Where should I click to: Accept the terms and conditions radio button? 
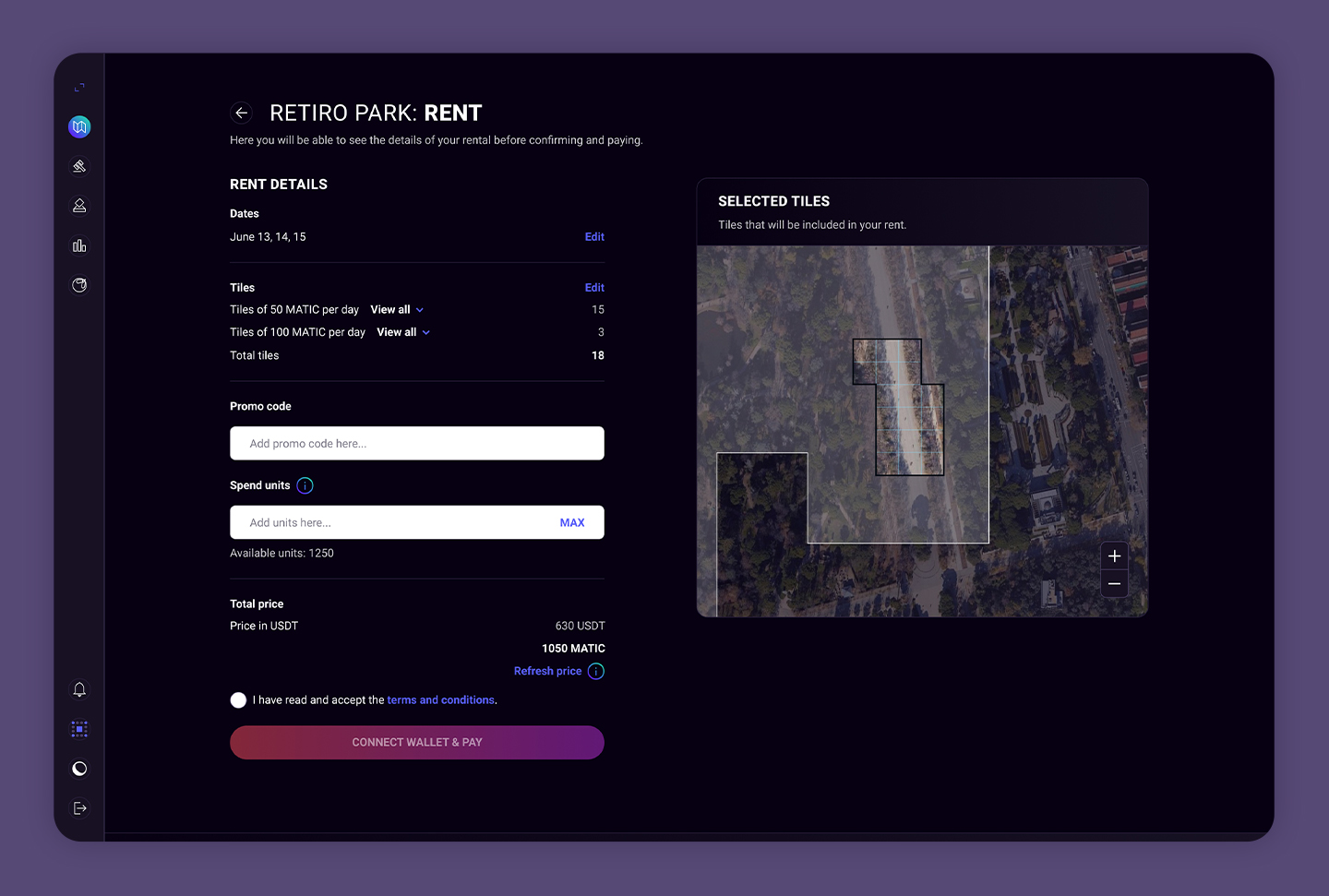238,700
